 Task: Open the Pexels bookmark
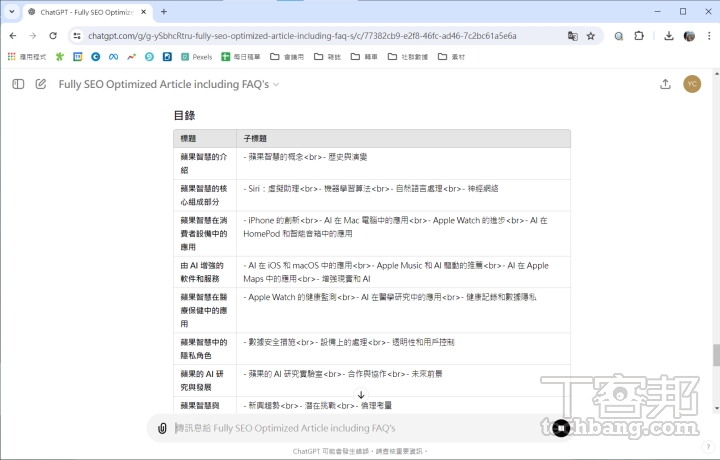(197, 56)
